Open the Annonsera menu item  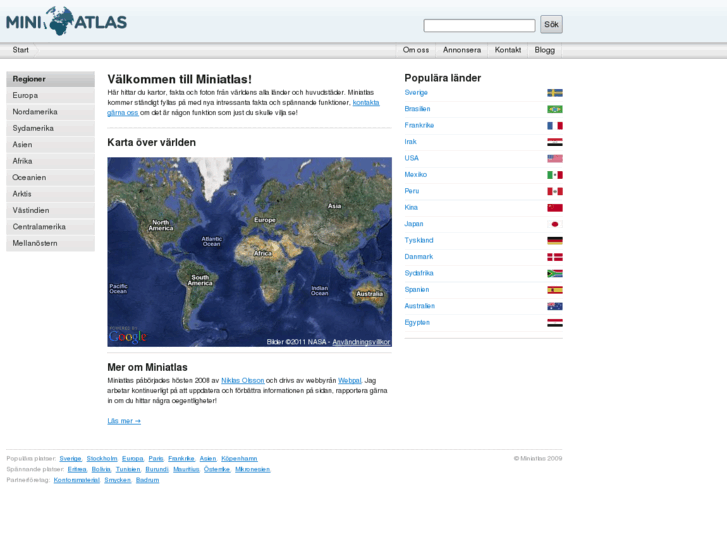pos(462,50)
